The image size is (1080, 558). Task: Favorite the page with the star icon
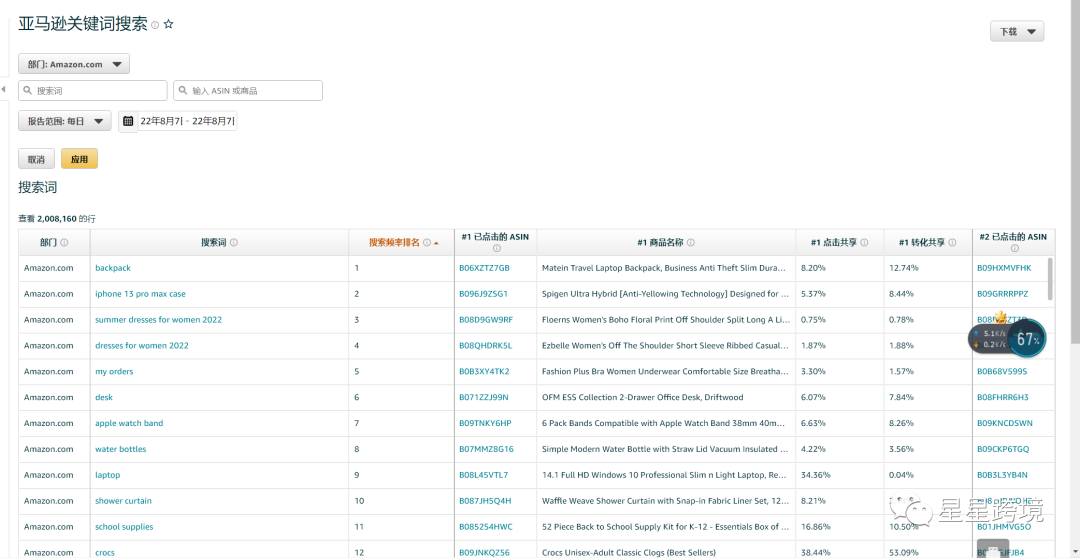(x=169, y=24)
